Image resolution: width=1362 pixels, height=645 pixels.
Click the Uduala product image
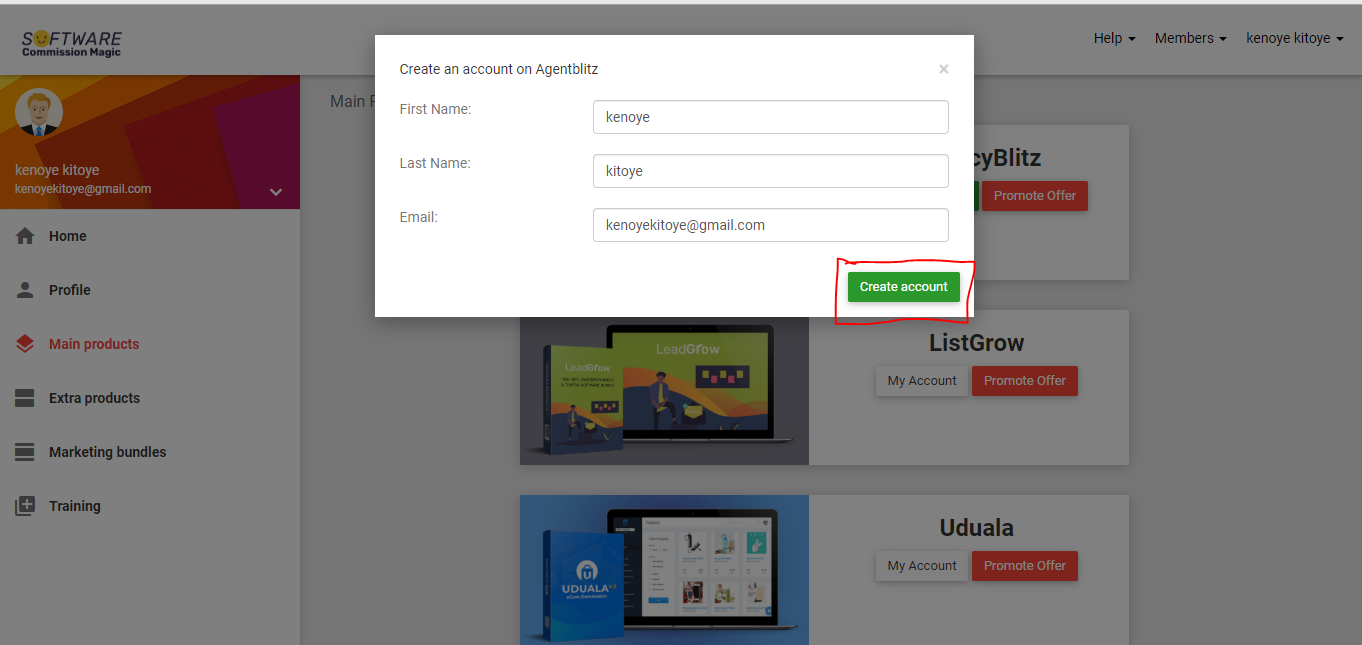coord(664,570)
